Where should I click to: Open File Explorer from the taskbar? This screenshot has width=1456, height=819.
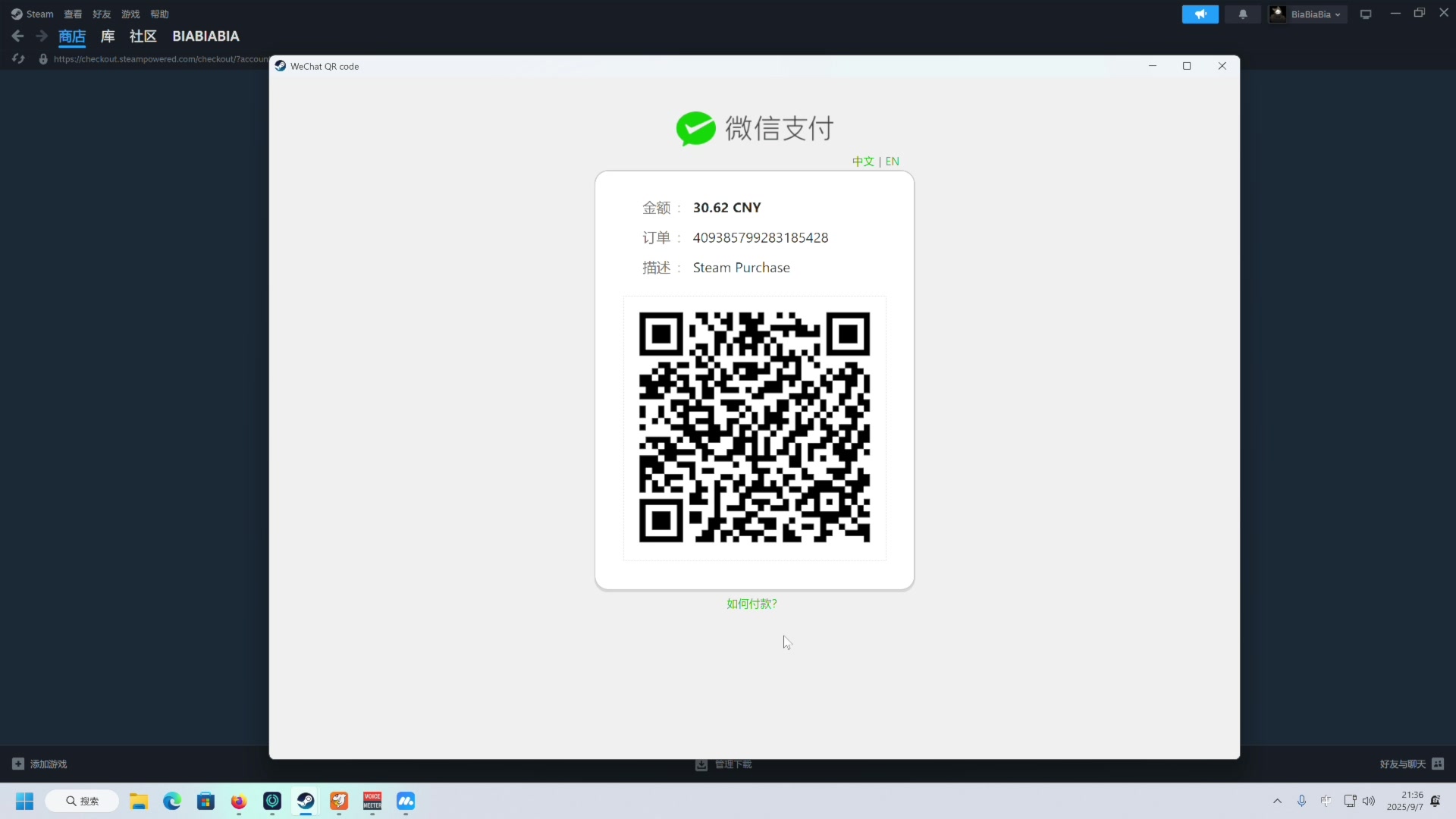[138, 801]
